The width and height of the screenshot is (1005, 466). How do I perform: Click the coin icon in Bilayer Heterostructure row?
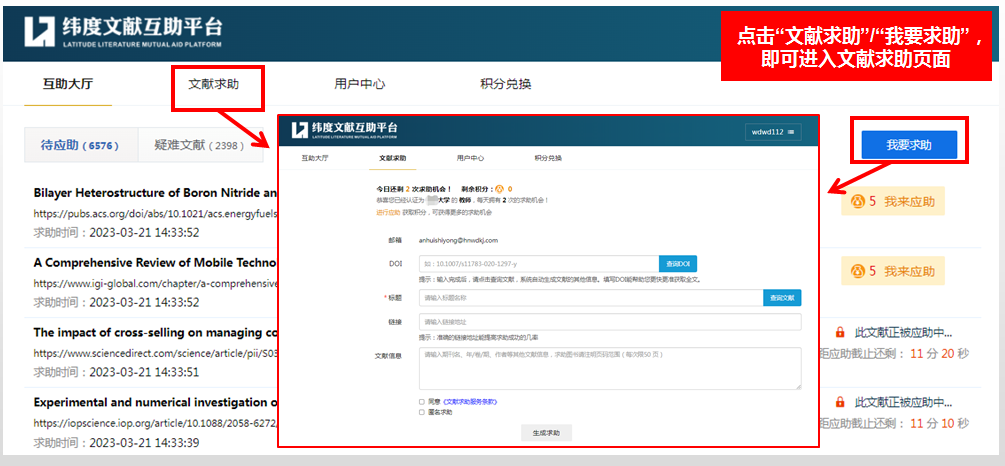click(857, 202)
